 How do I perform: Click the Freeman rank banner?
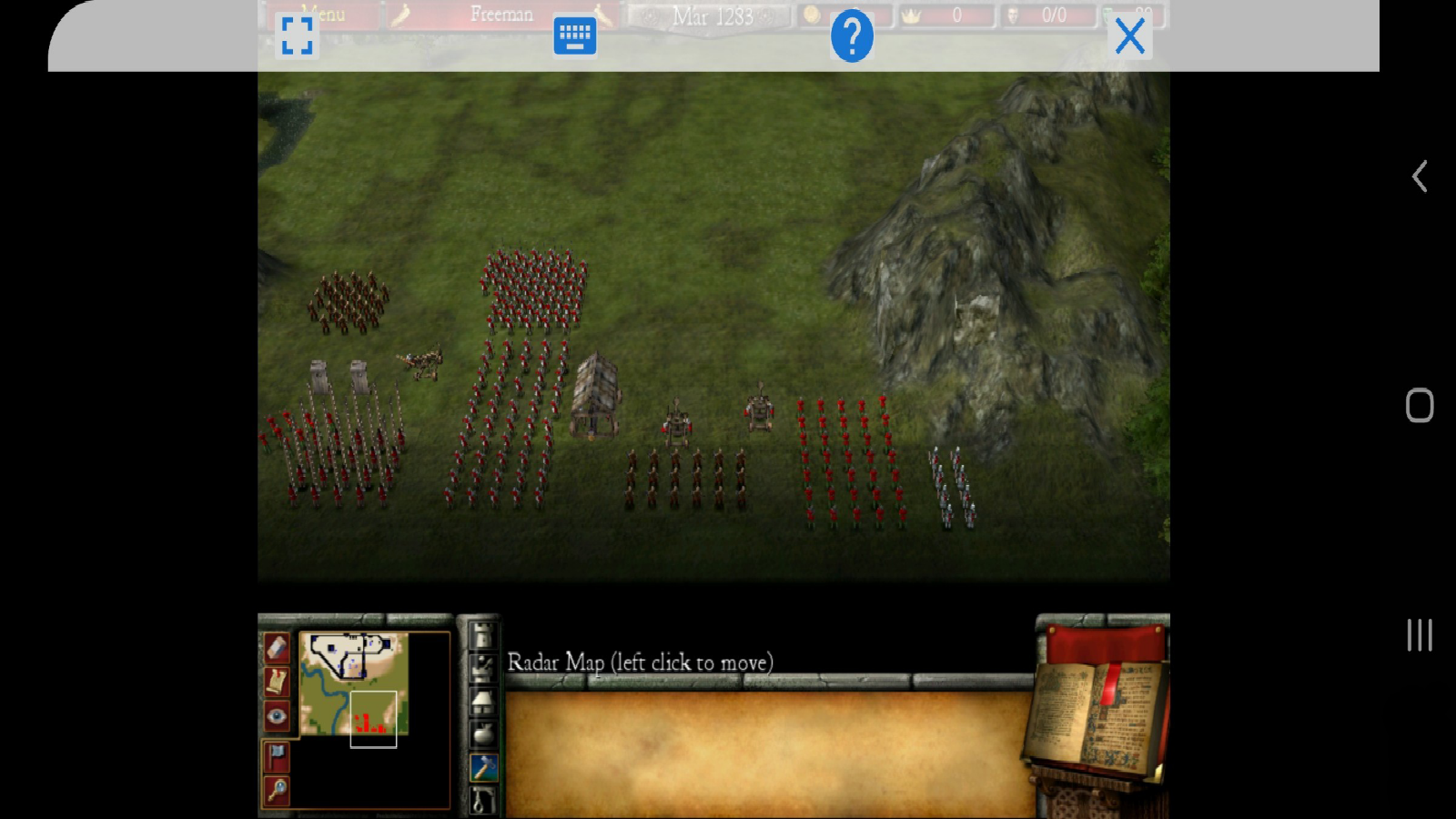[x=501, y=15]
